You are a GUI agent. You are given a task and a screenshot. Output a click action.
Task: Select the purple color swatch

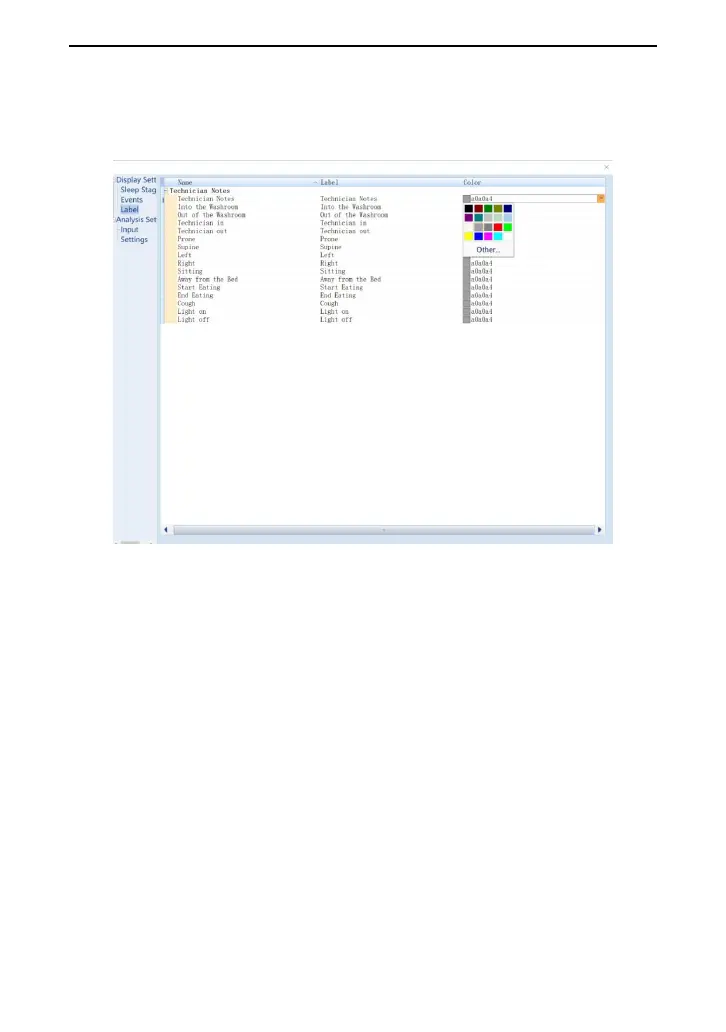point(469,218)
